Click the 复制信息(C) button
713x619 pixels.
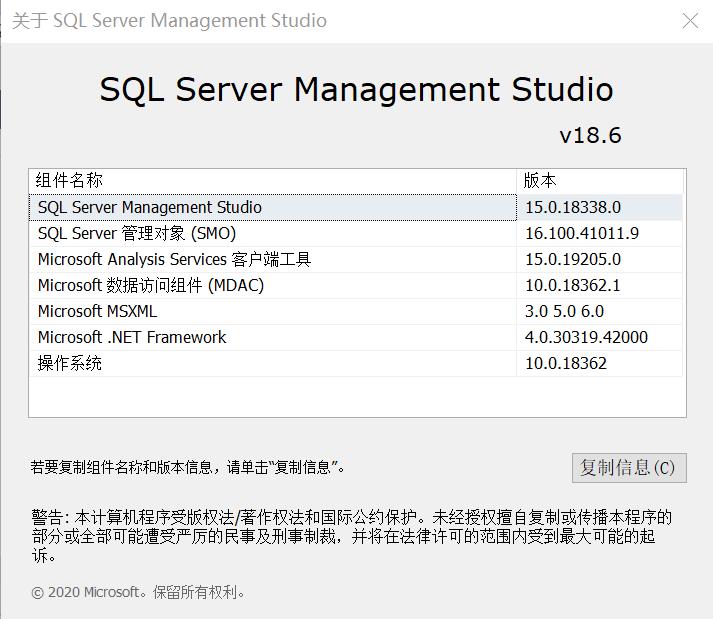pos(629,468)
